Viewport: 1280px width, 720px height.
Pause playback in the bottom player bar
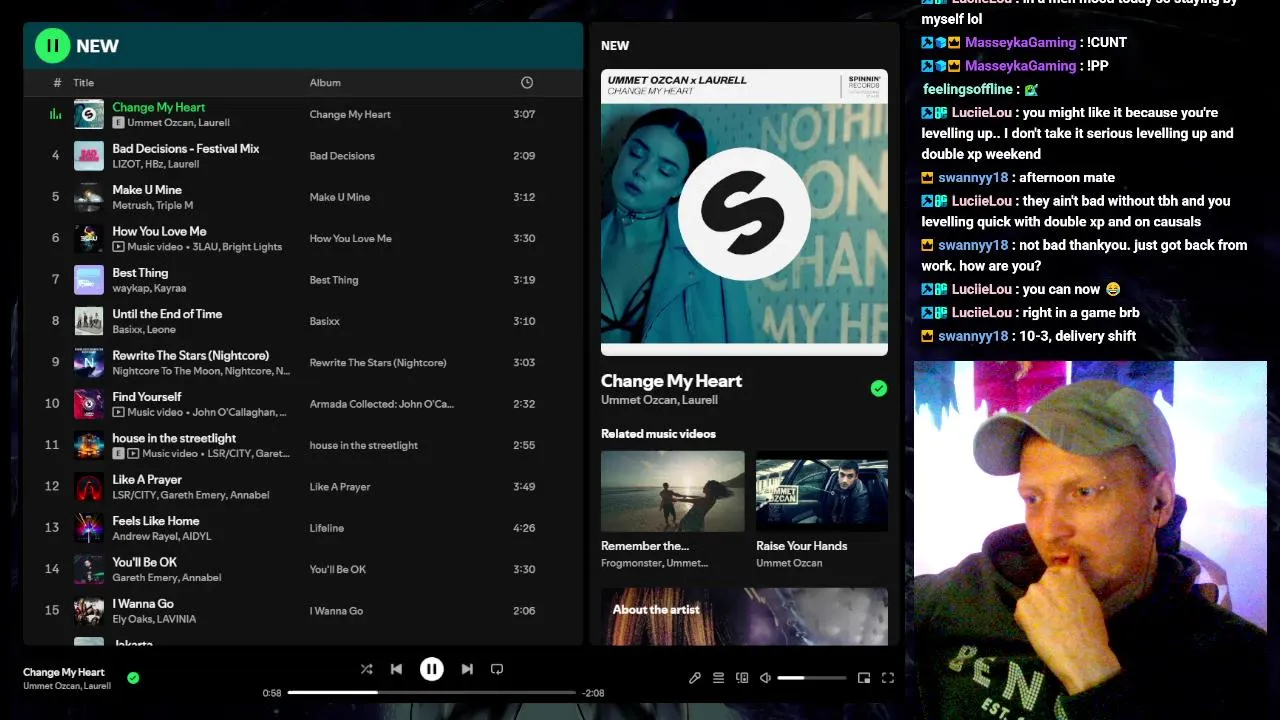tap(431, 669)
